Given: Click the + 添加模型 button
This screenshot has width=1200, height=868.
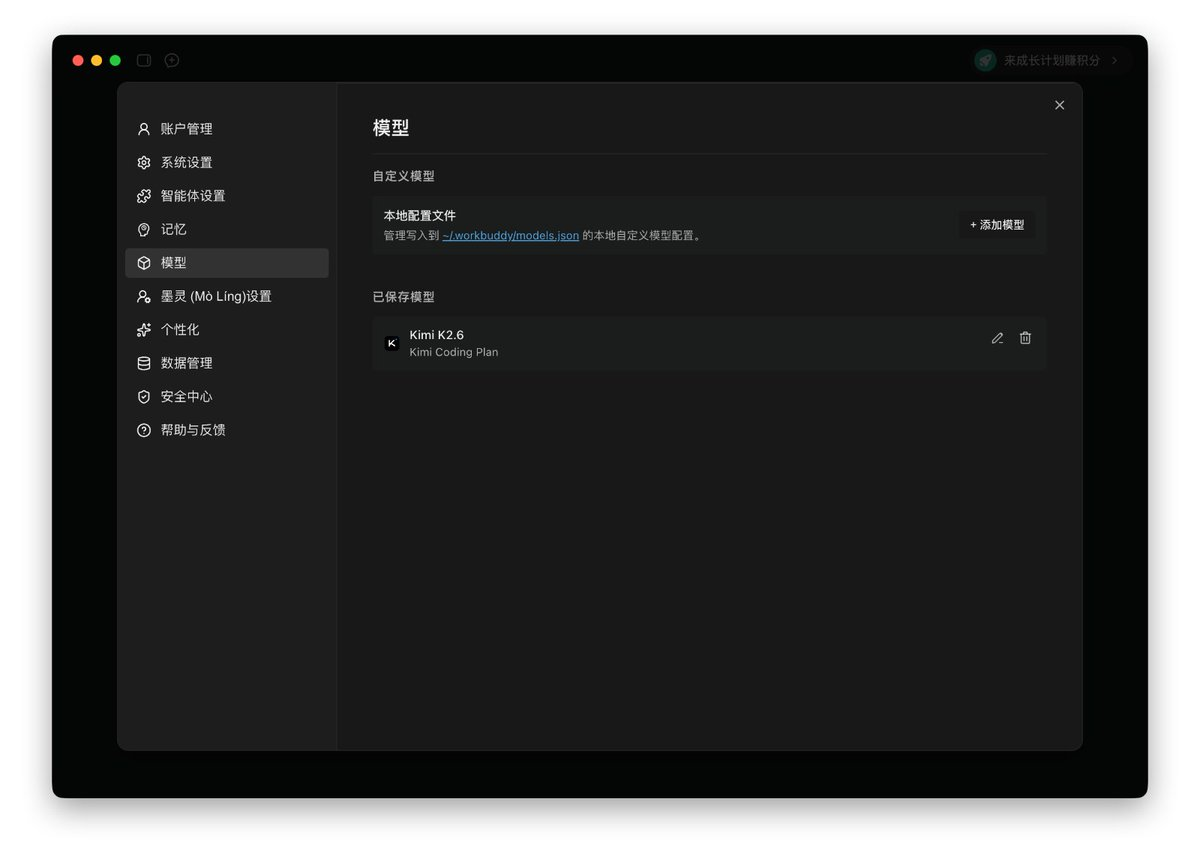Looking at the screenshot, I should point(997,225).
